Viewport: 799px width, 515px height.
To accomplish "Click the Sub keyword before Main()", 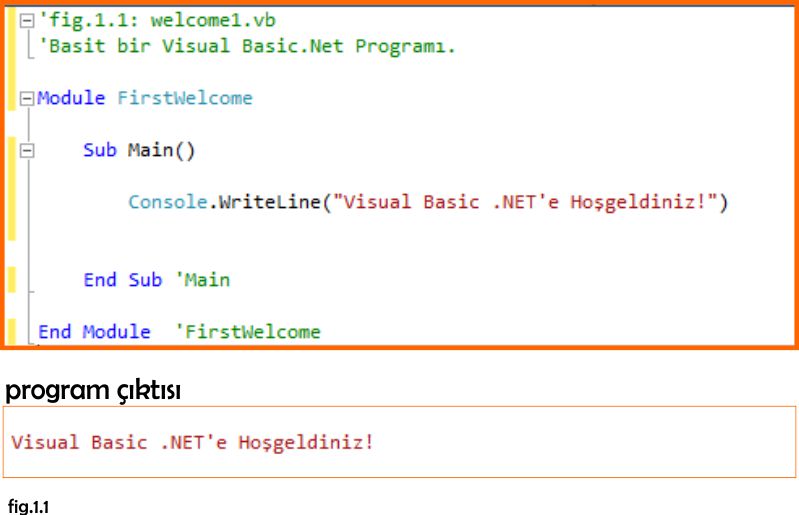I will pos(100,150).
